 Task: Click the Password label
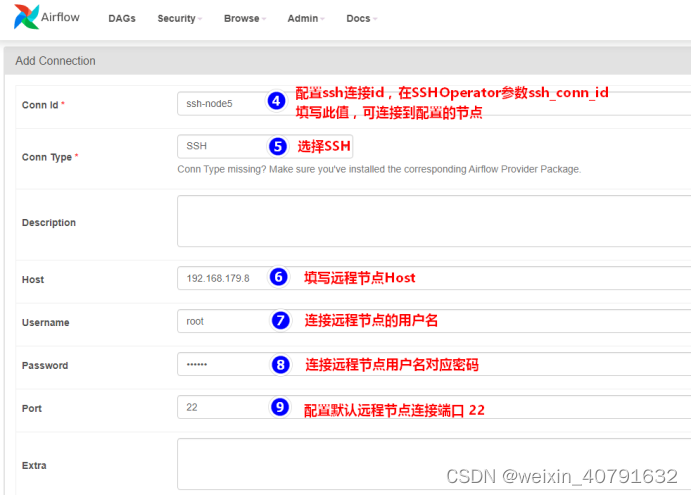point(45,365)
